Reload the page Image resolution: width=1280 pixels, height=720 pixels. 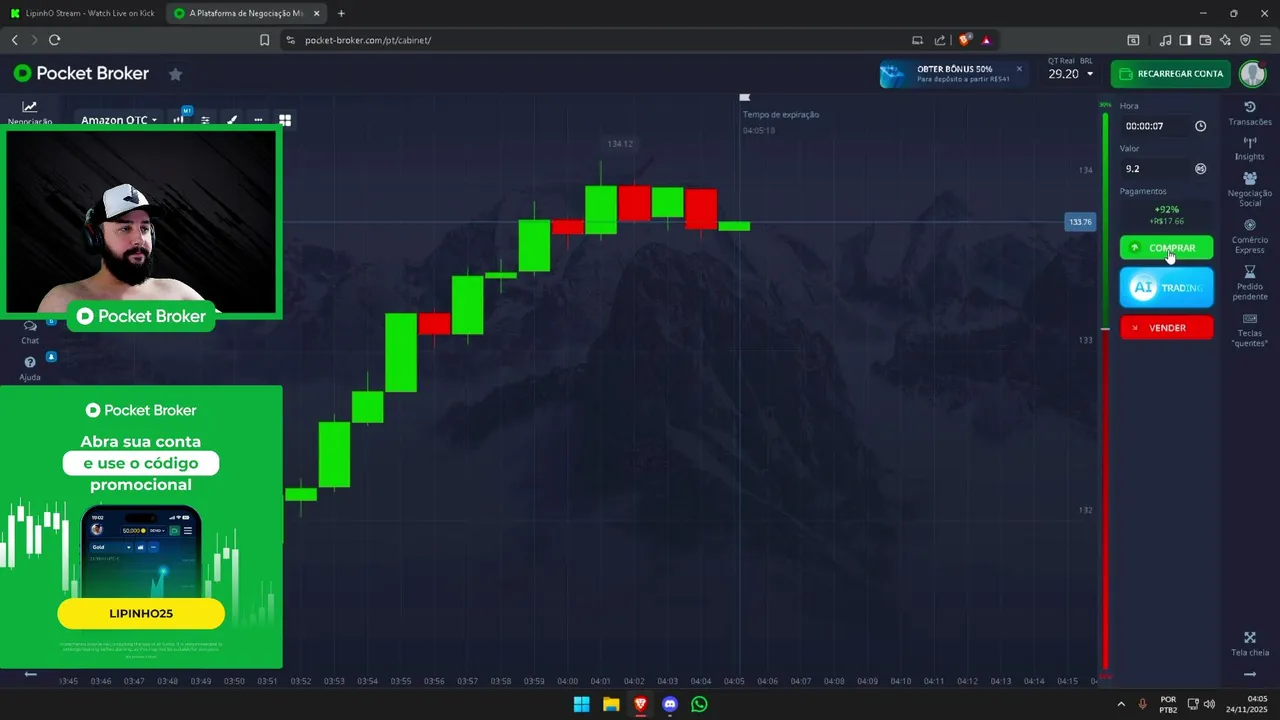click(54, 40)
